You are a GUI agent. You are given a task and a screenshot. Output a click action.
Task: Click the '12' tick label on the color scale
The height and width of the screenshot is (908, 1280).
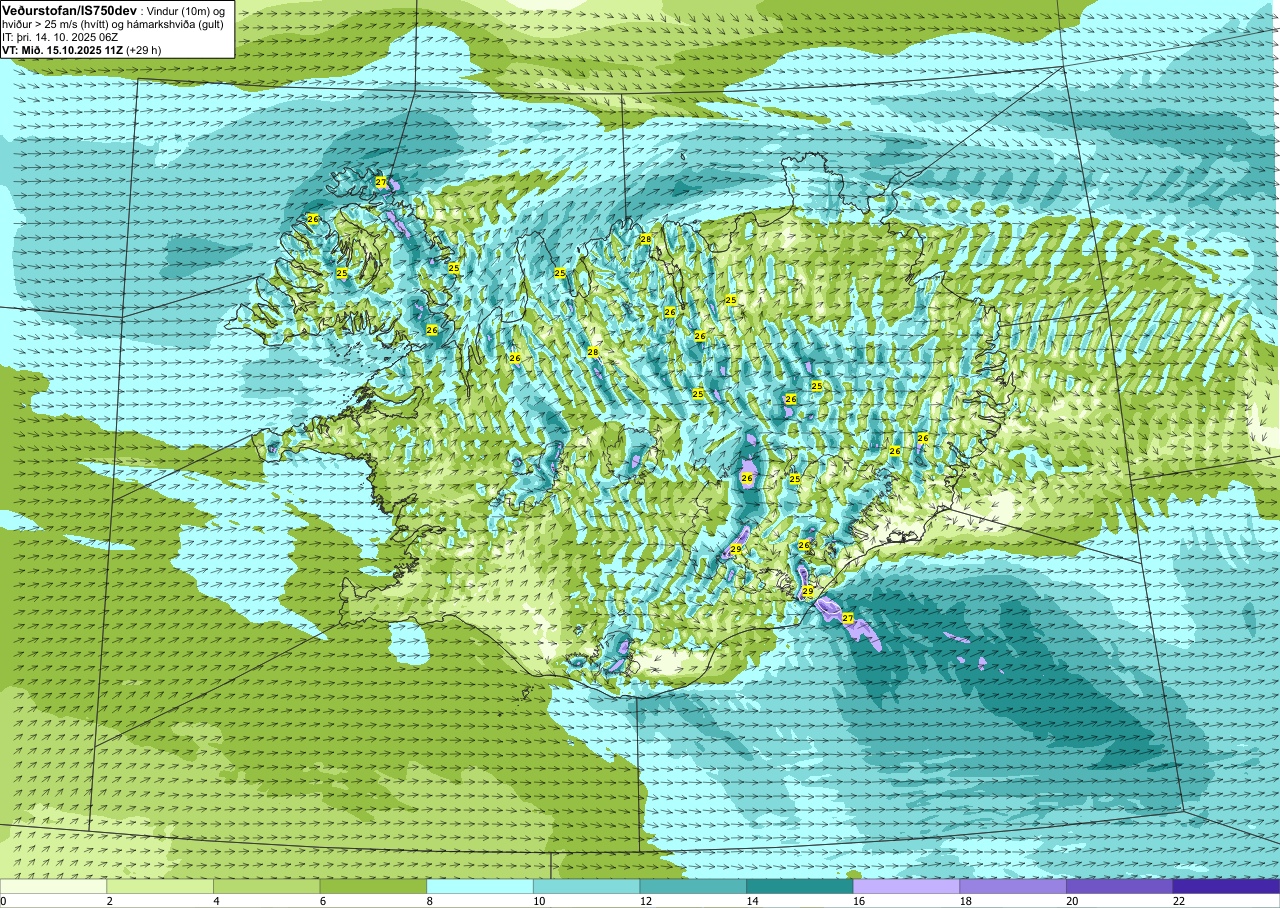click(x=645, y=901)
